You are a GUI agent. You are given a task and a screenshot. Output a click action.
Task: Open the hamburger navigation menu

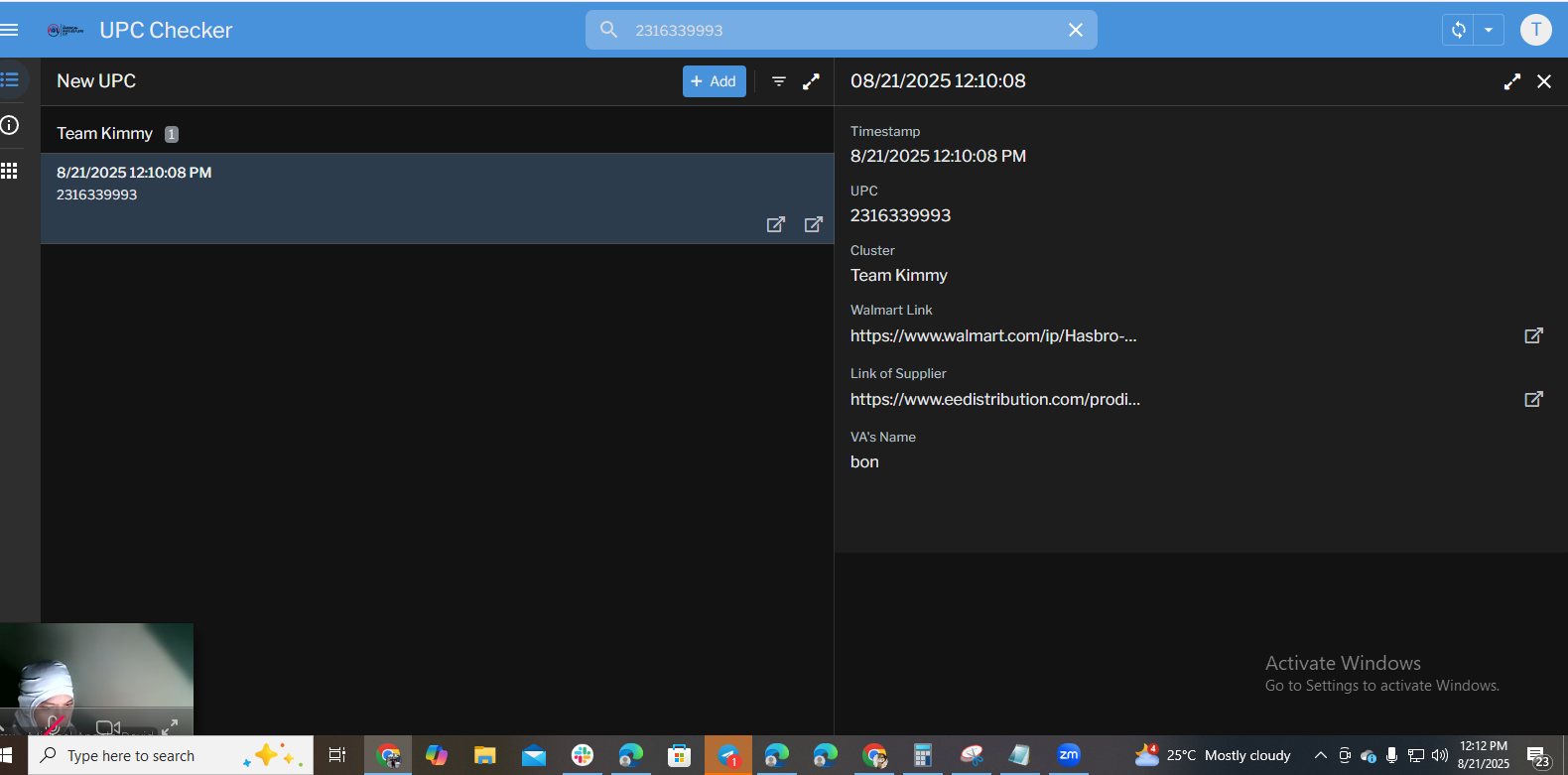click(x=10, y=30)
